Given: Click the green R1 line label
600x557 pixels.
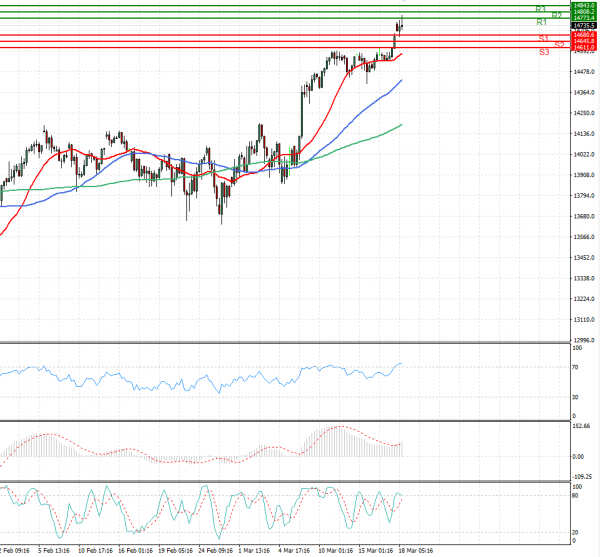Looking at the screenshot, I should coord(541,22).
